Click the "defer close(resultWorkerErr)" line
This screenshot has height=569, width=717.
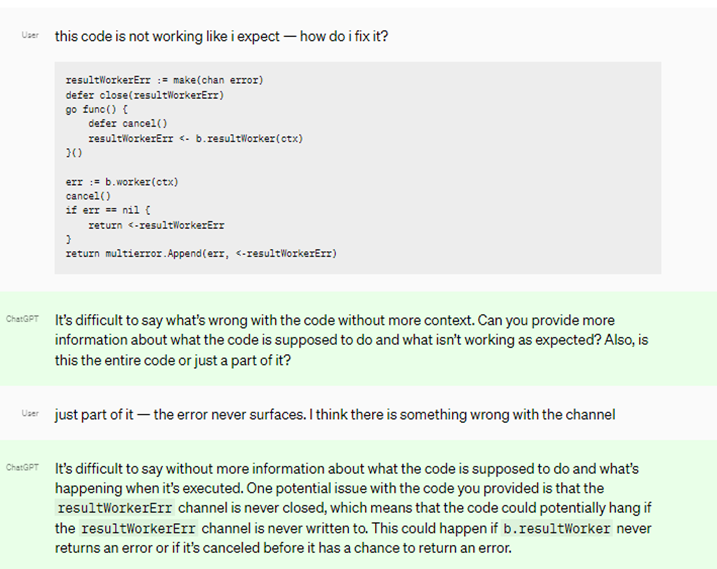[144, 95]
